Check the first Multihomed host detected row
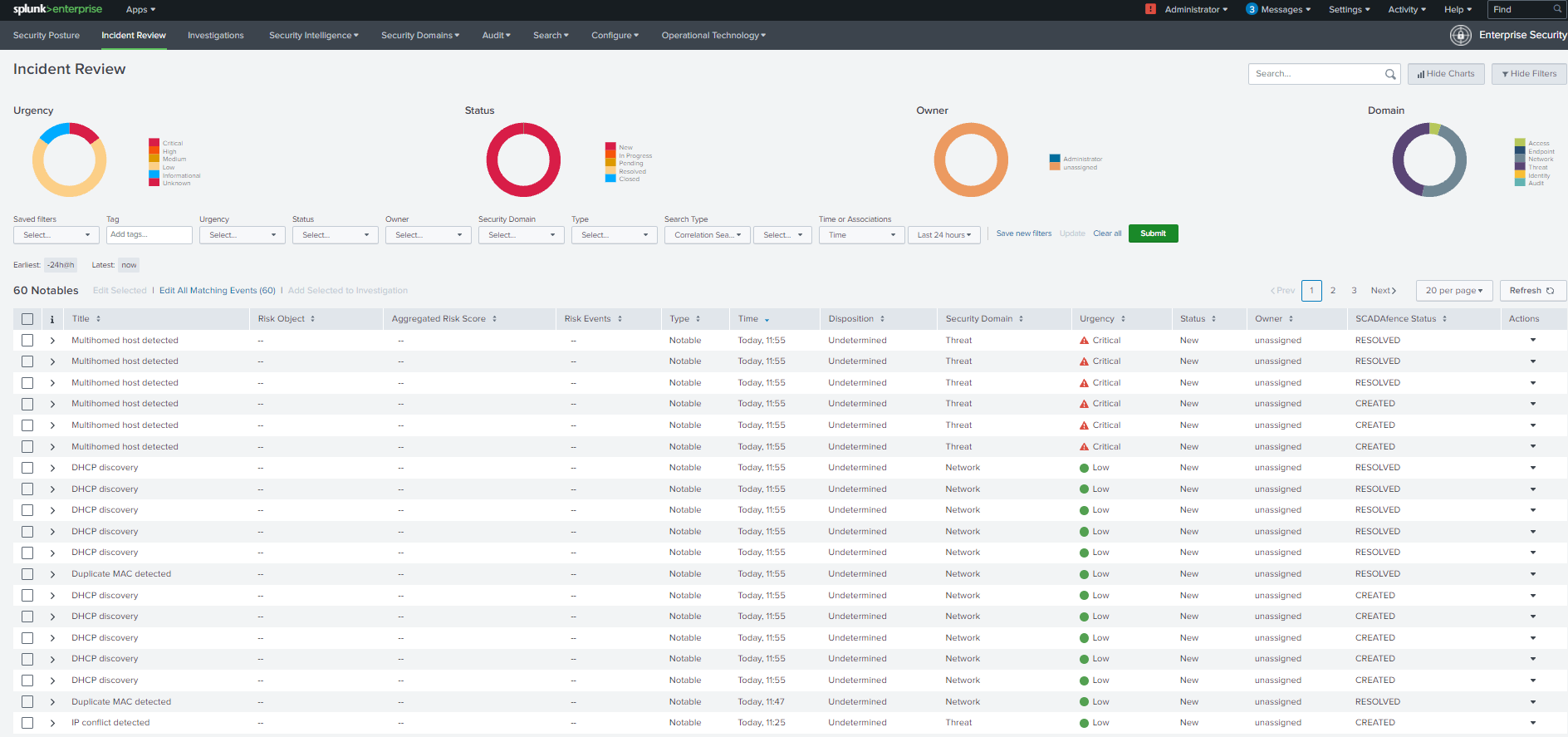 pyautogui.click(x=27, y=341)
